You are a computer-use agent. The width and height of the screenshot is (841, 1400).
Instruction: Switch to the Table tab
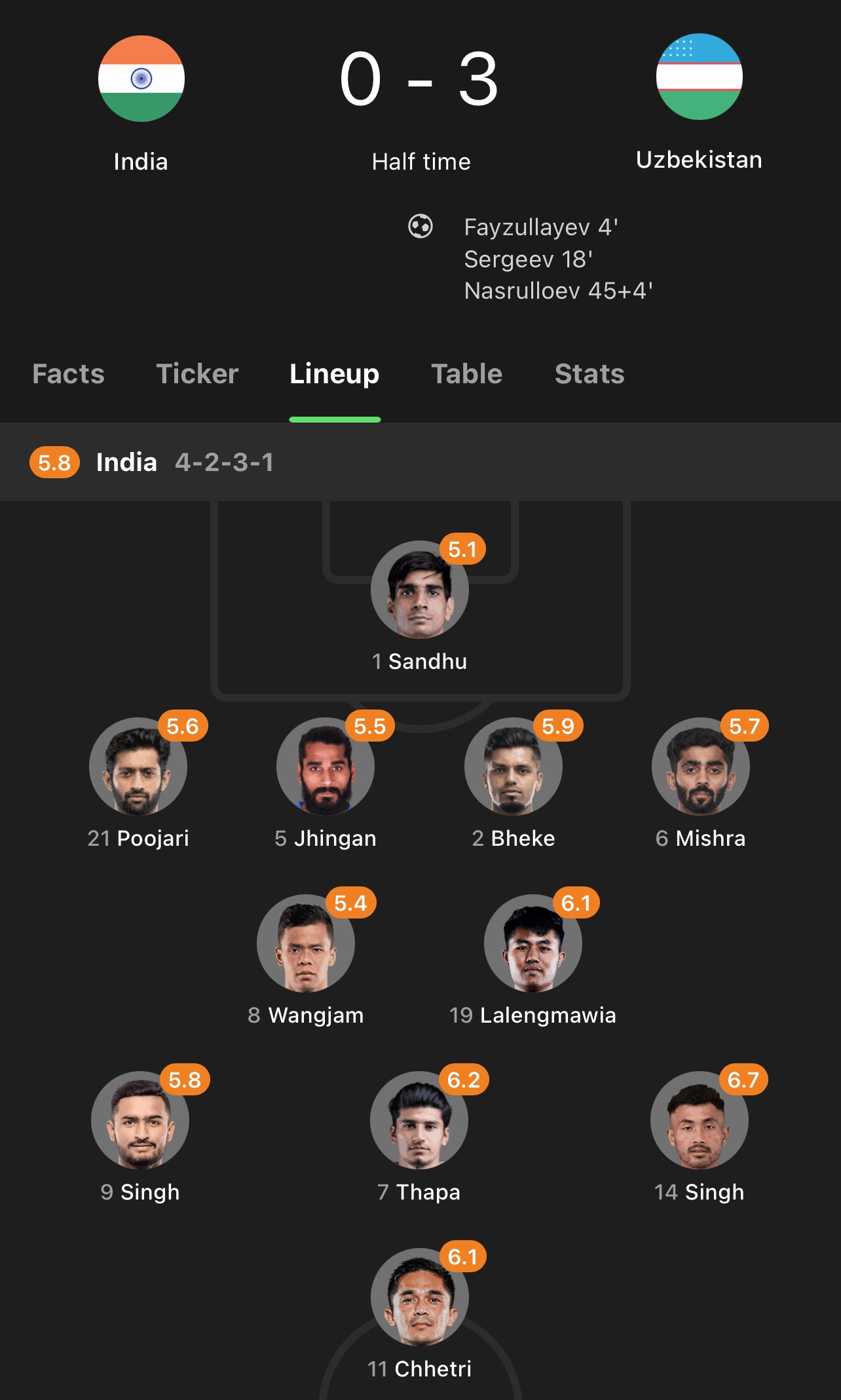pos(467,374)
